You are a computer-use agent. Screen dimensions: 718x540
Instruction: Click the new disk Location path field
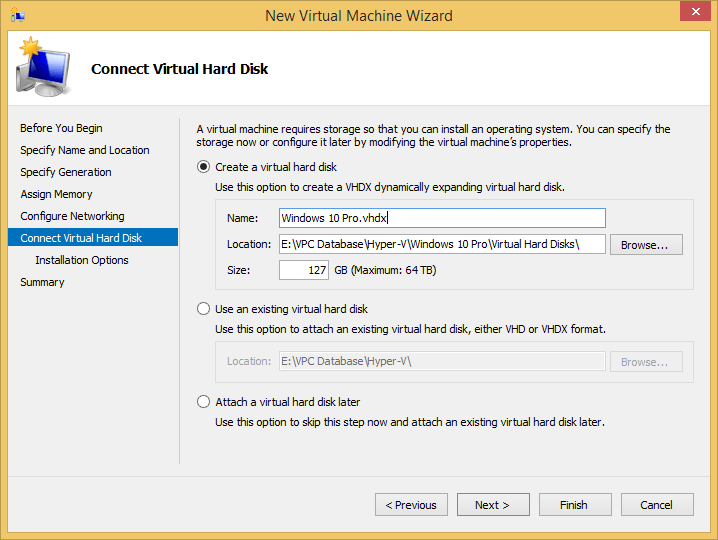[441, 244]
